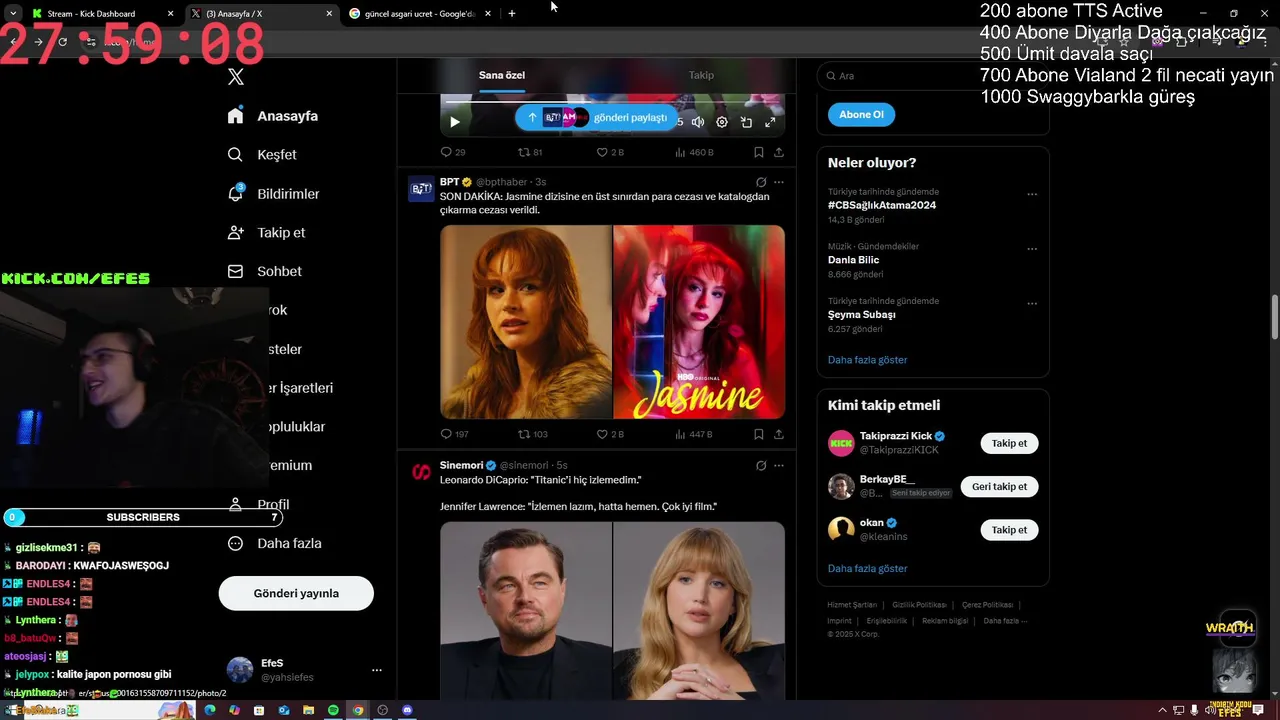The width and height of the screenshot is (1280, 720).
Task: Reply to the top video post
Action: tap(453, 152)
